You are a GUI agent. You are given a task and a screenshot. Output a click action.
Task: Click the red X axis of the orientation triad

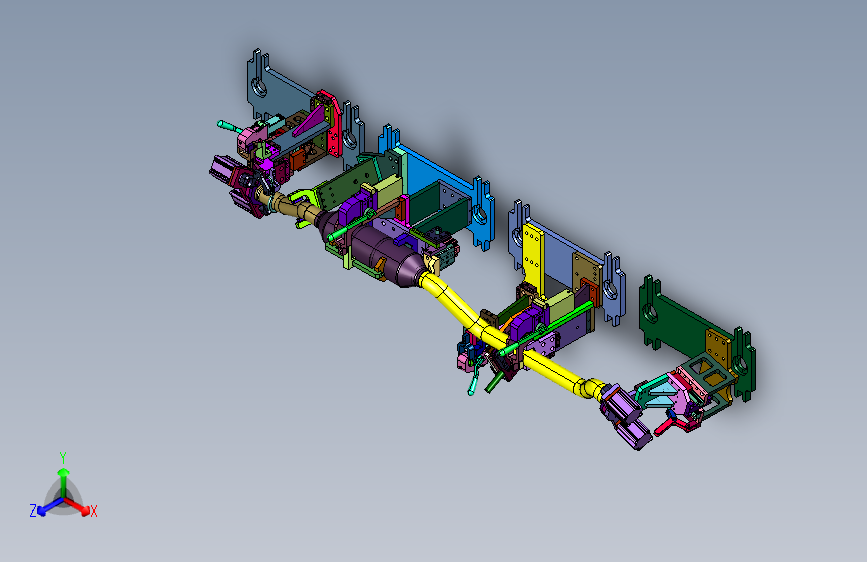(x=79, y=506)
